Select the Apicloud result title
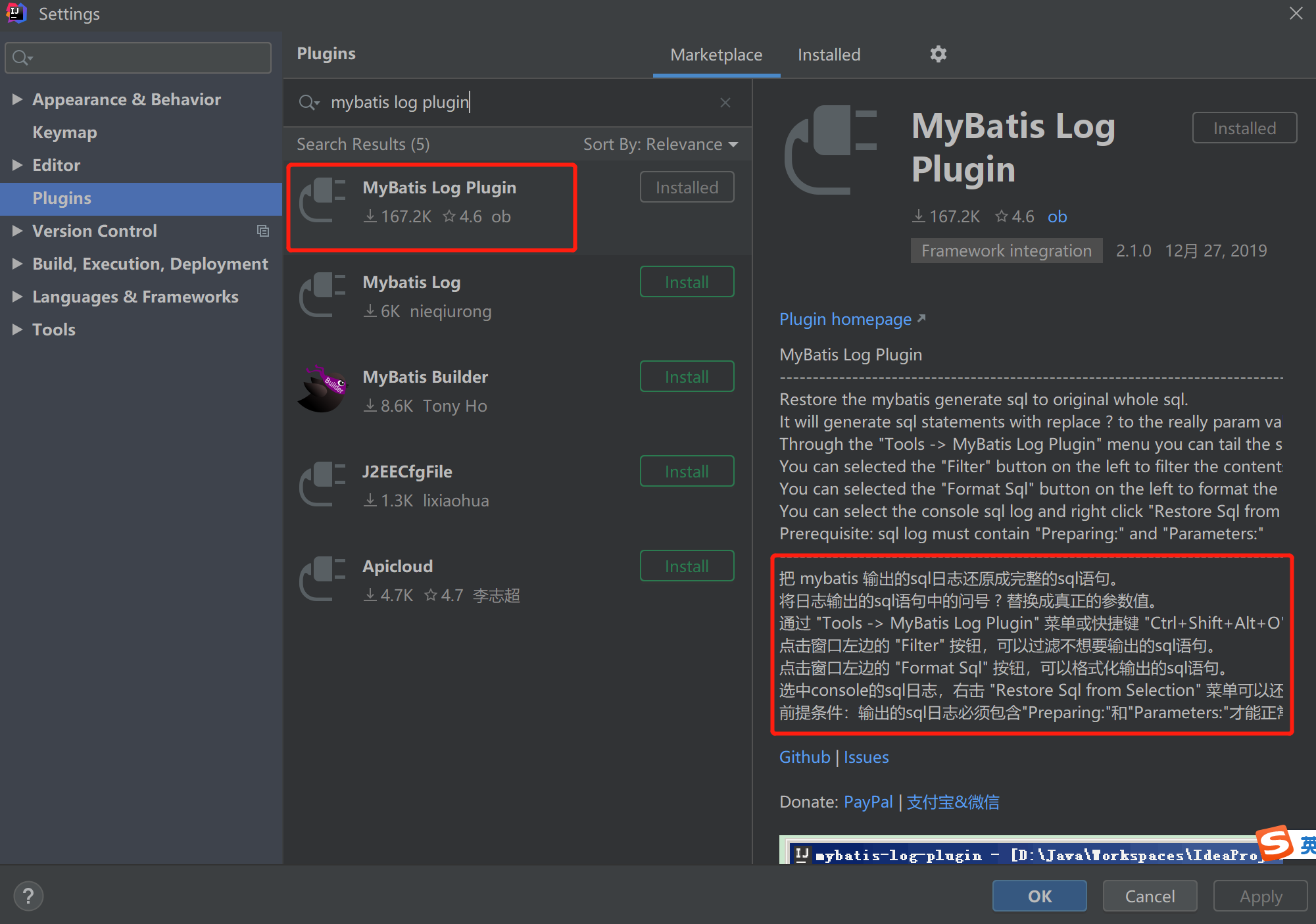Image resolution: width=1316 pixels, height=924 pixels. 398,566
